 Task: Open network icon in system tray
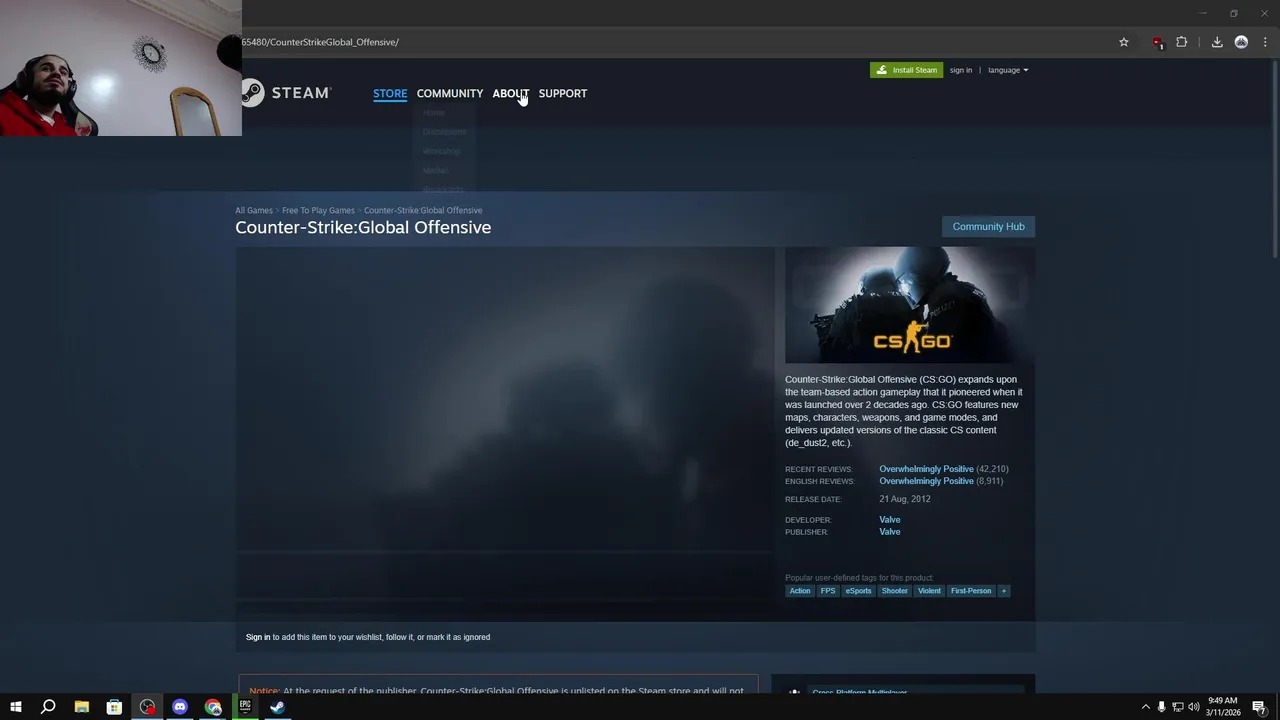[1177, 707]
